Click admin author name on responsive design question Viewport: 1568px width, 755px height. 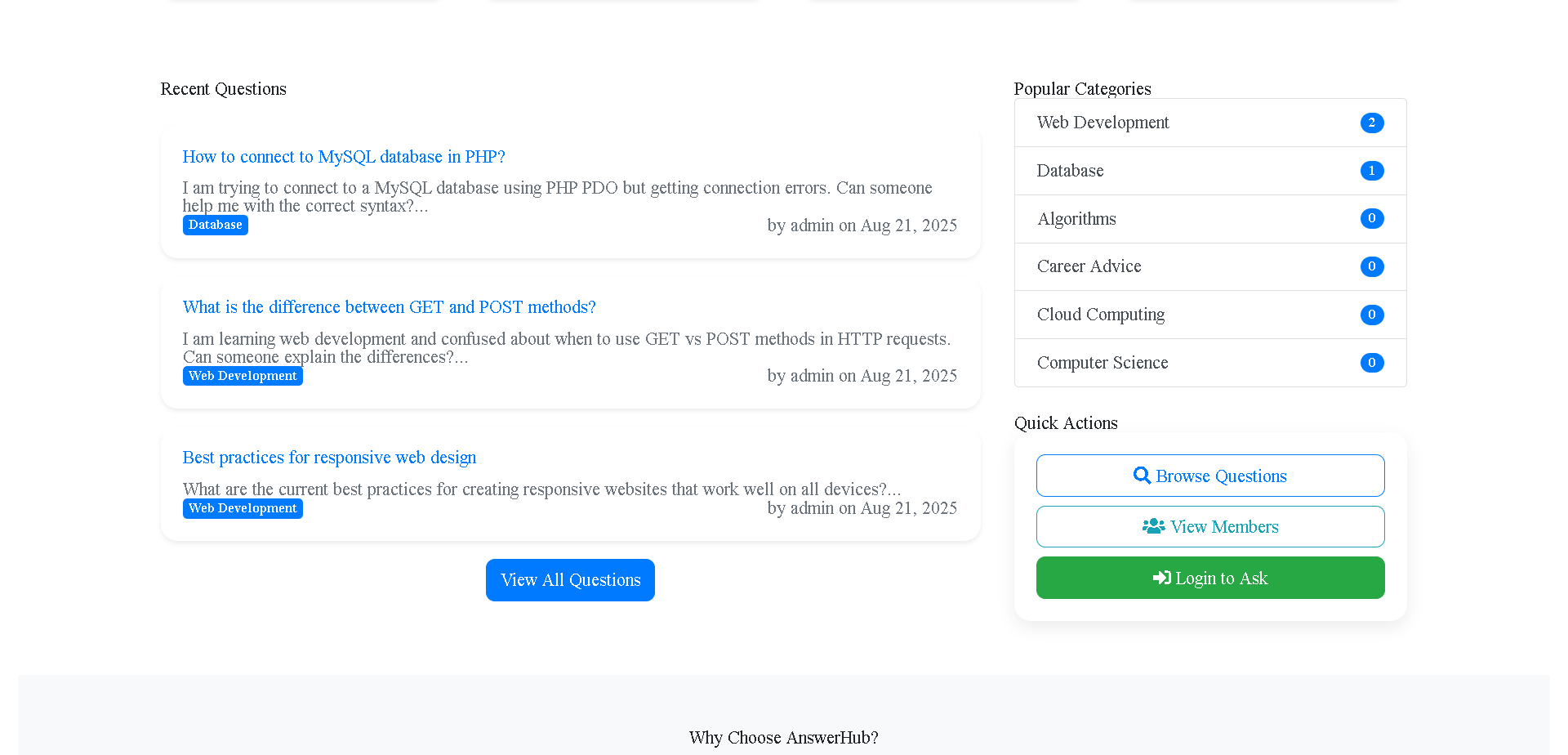(x=813, y=507)
